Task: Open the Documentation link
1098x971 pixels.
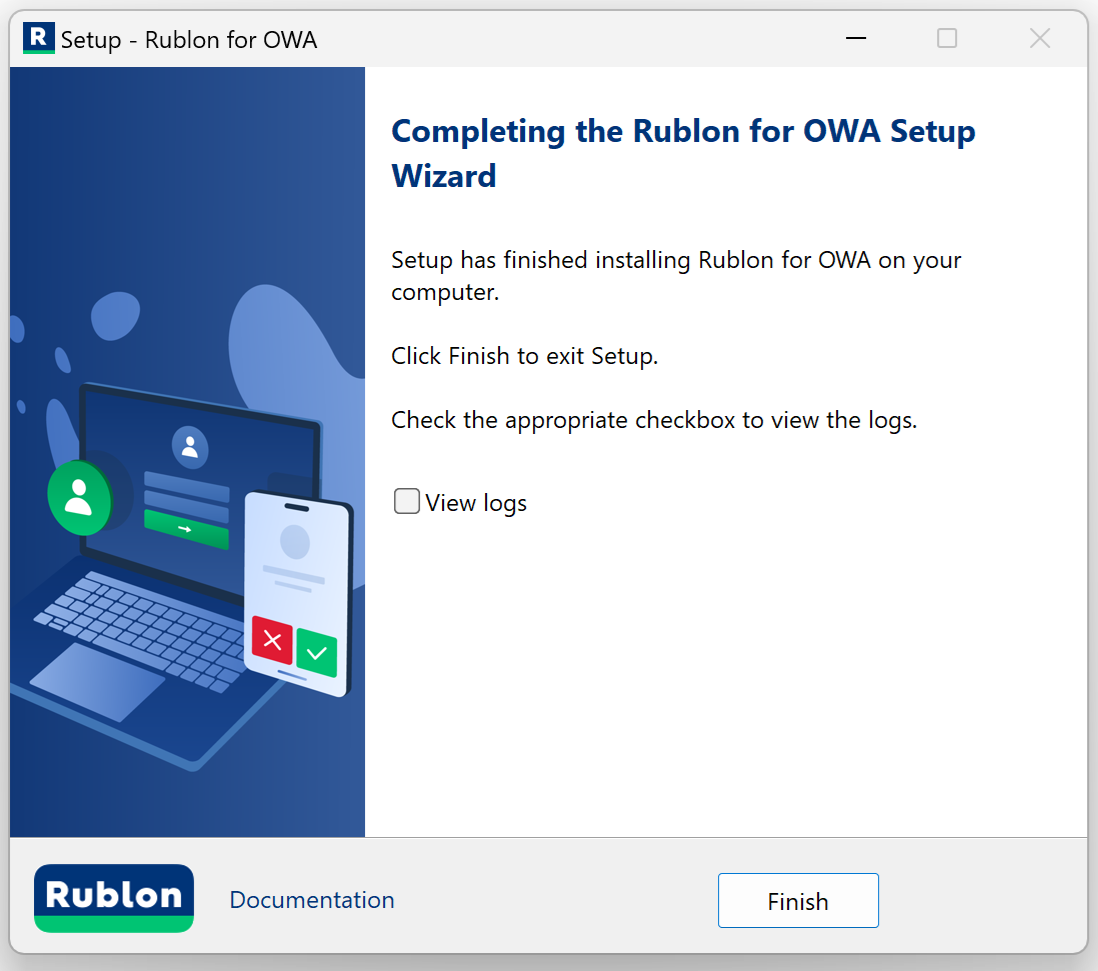Action: tap(312, 900)
